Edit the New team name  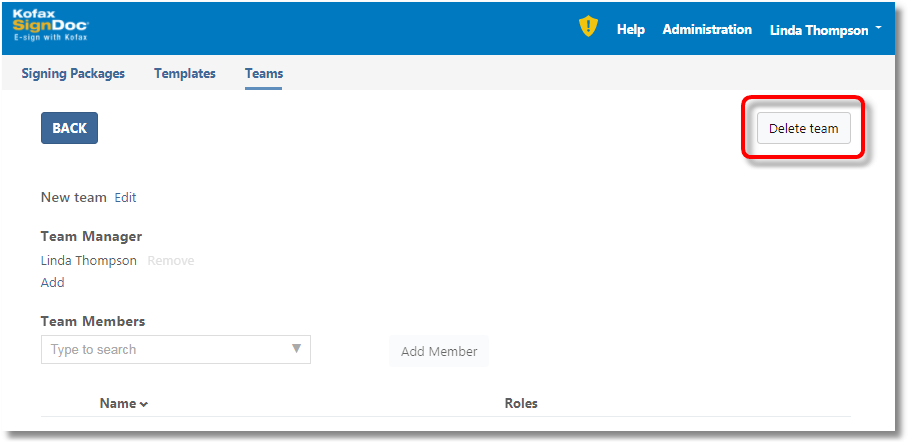[125, 198]
